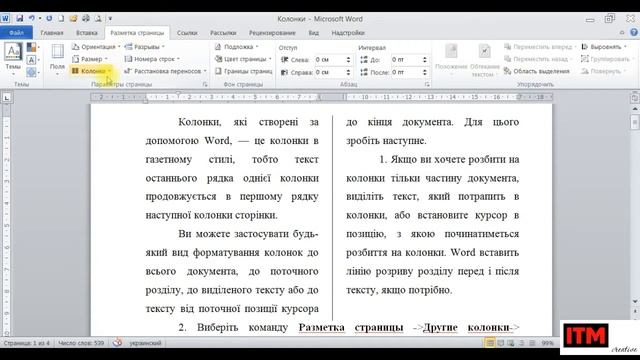The height and width of the screenshot is (360, 640).
Task: Click the theme fonts icon
Action: coord(32,60)
